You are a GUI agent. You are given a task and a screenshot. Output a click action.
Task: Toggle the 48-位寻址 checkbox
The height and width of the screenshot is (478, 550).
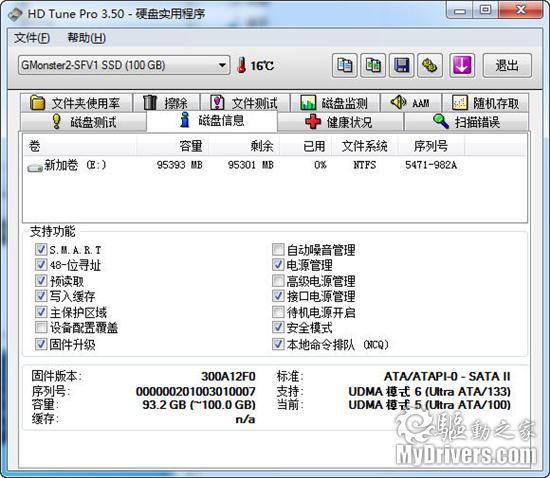(41, 265)
